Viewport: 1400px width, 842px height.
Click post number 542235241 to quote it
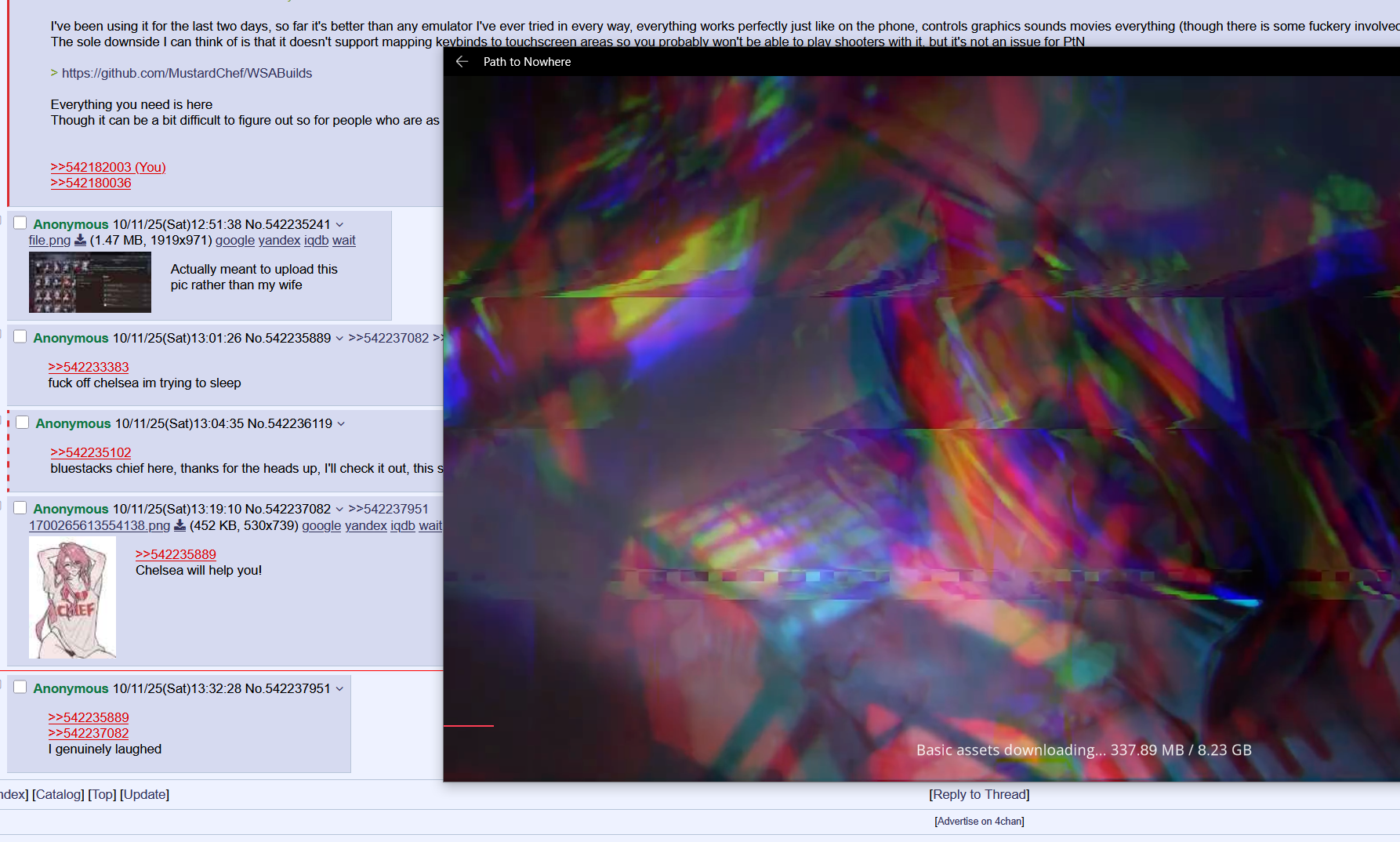(298, 224)
